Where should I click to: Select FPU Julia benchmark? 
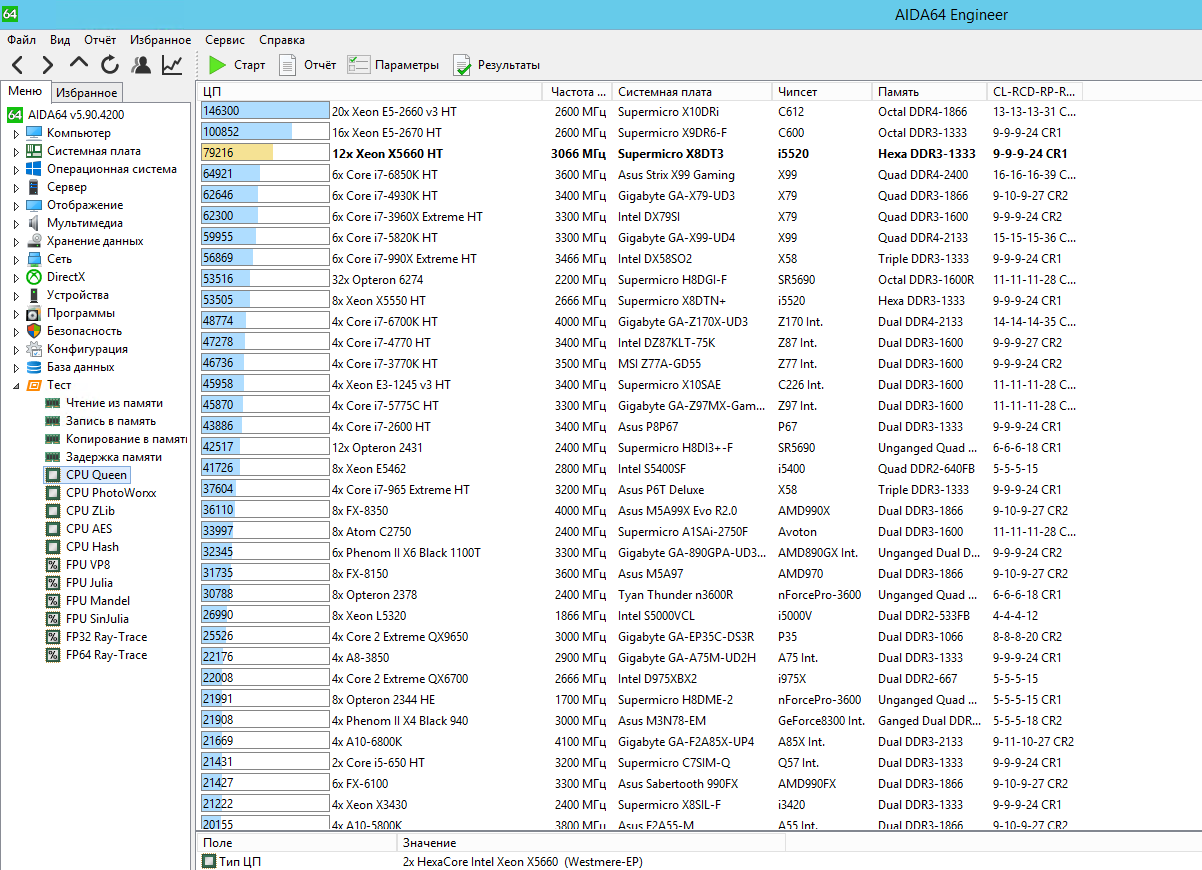tap(89, 583)
